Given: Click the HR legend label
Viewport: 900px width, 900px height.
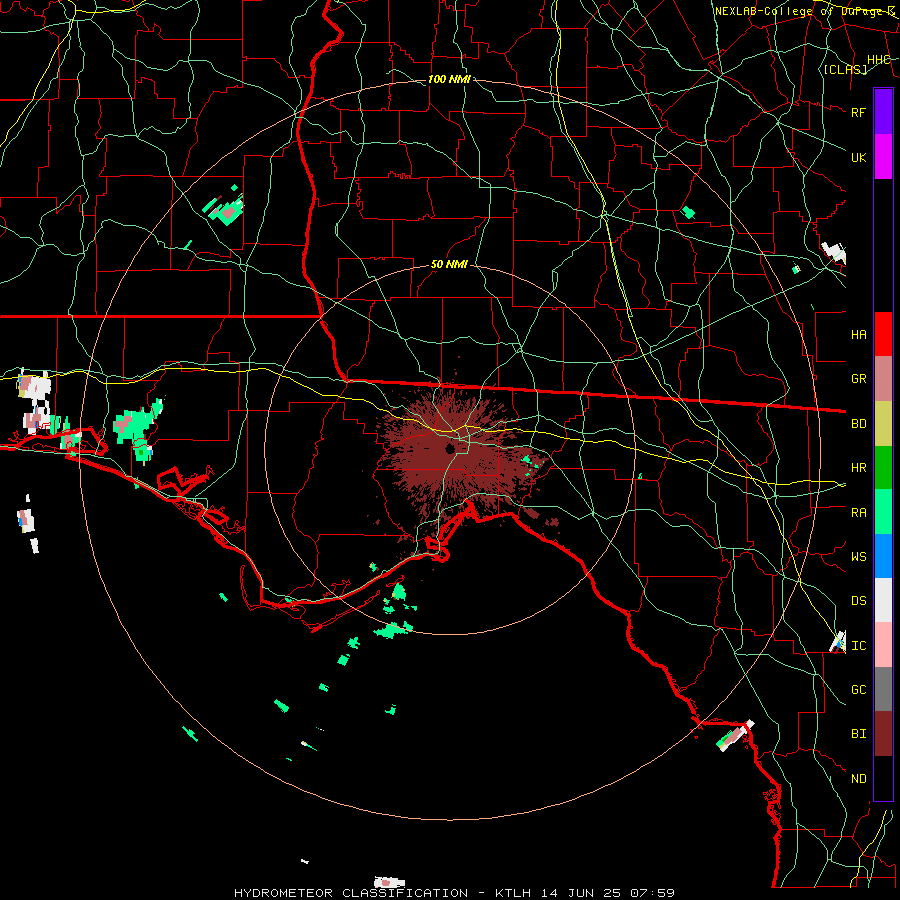Looking at the screenshot, I should (858, 468).
